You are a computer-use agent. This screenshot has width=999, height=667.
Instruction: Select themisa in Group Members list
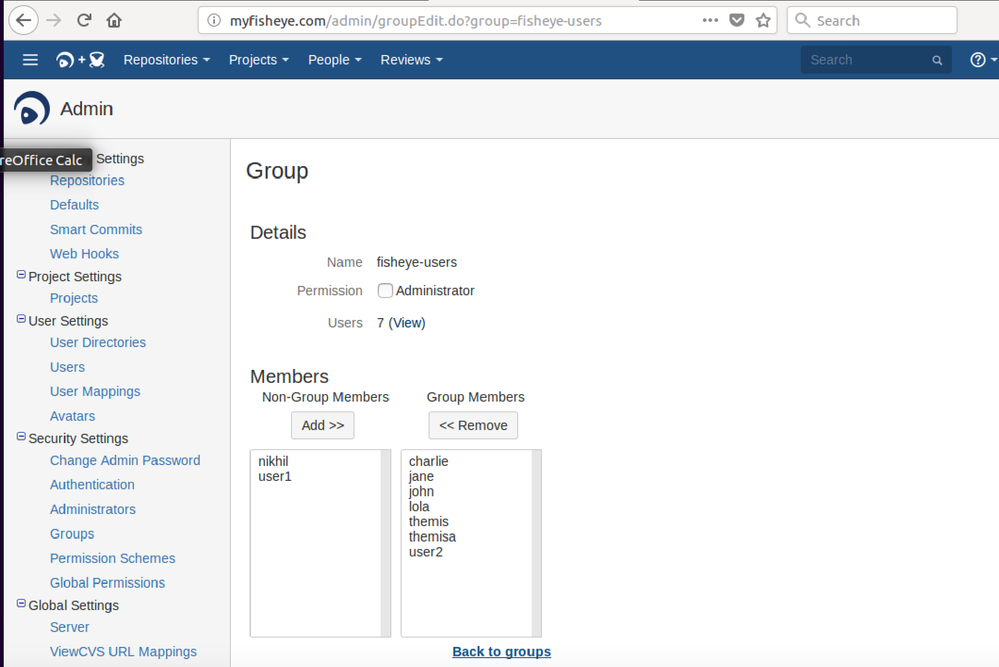[433, 537]
